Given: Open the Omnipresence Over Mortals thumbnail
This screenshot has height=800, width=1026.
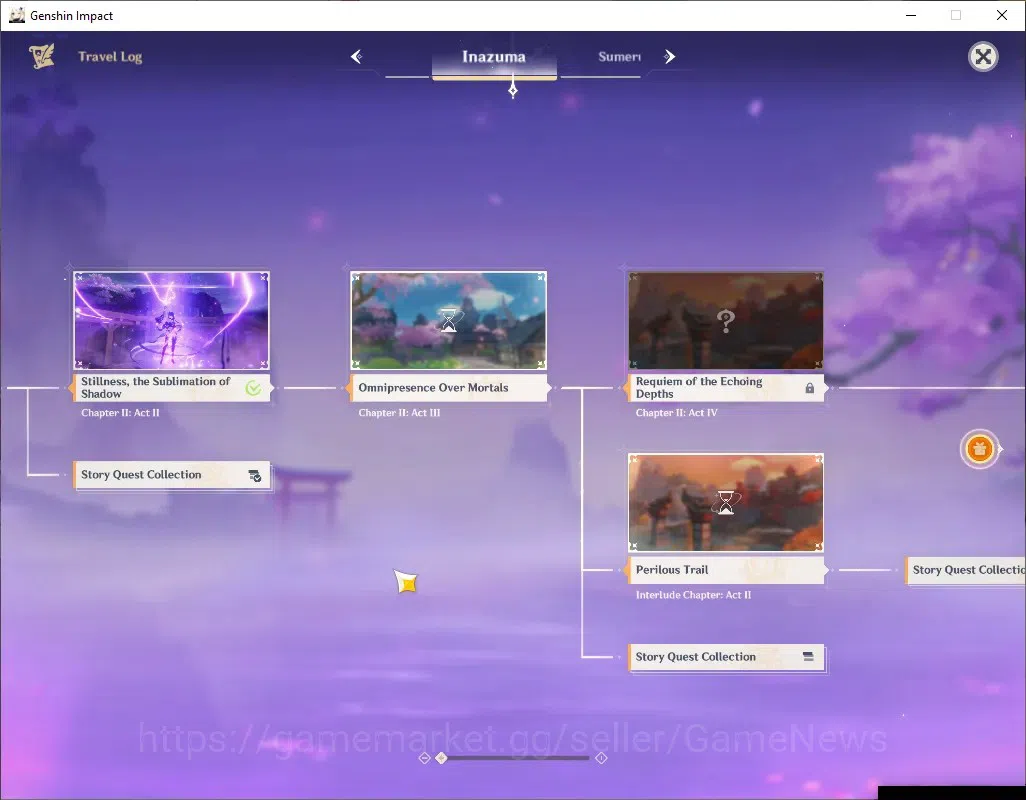Looking at the screenshot, I should coord(448,321).
